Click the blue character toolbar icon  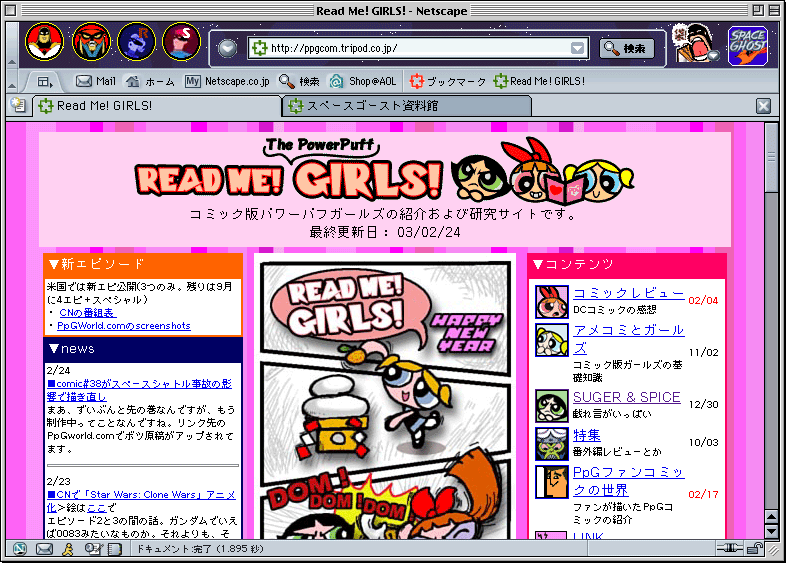point(136,42)
